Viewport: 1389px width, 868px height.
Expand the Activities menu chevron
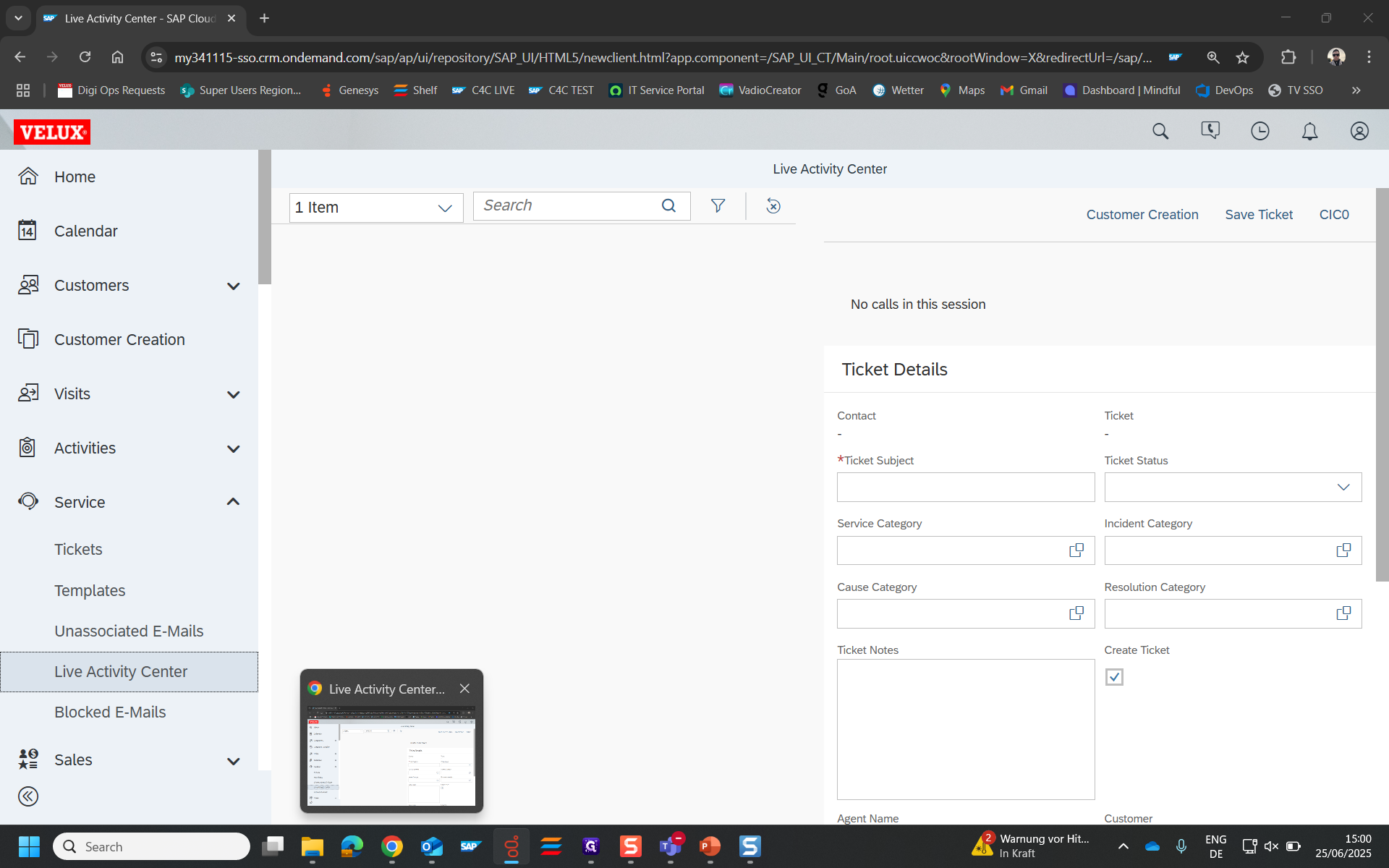233,449
